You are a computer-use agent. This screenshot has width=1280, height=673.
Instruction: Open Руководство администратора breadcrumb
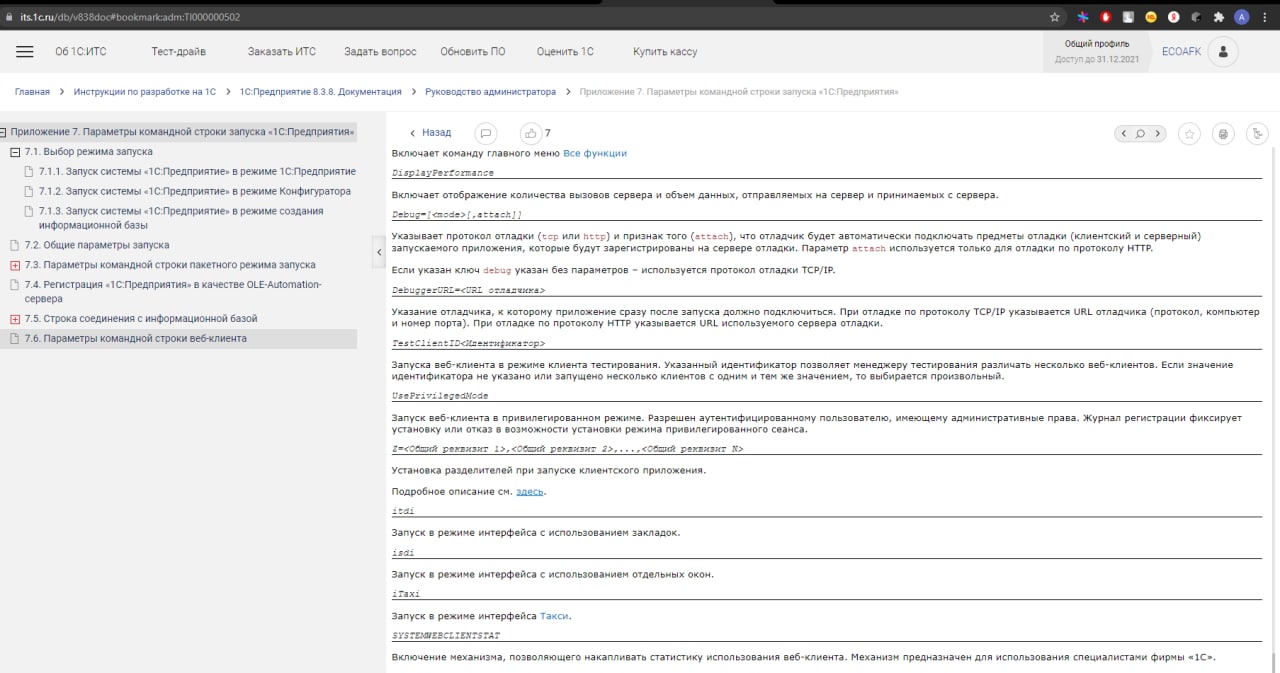pos(490,92)
